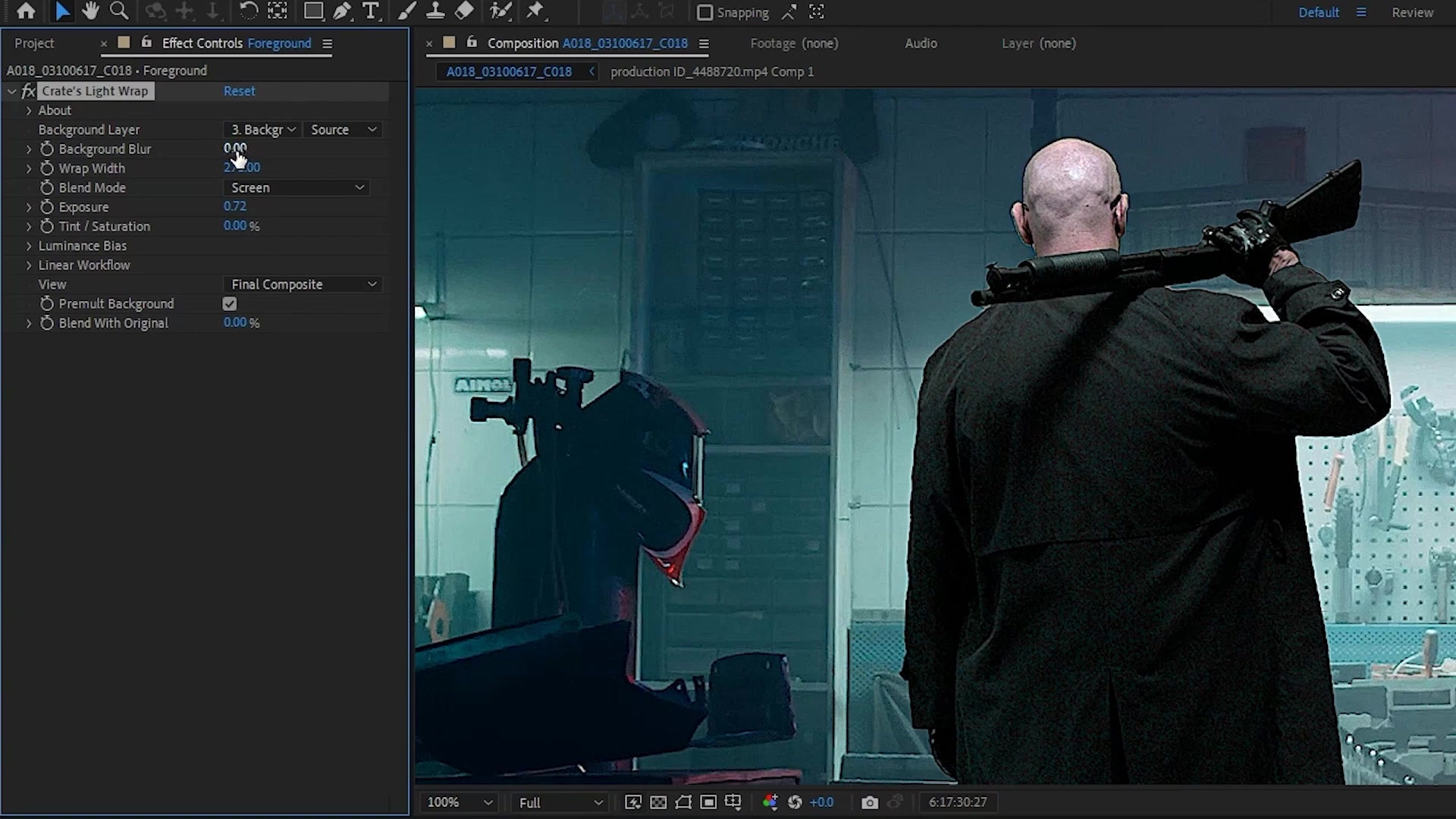Screen dimensions: 1456x819
Task: Open the 100% magnification dropdown
Action: click(x=460, y=802)
